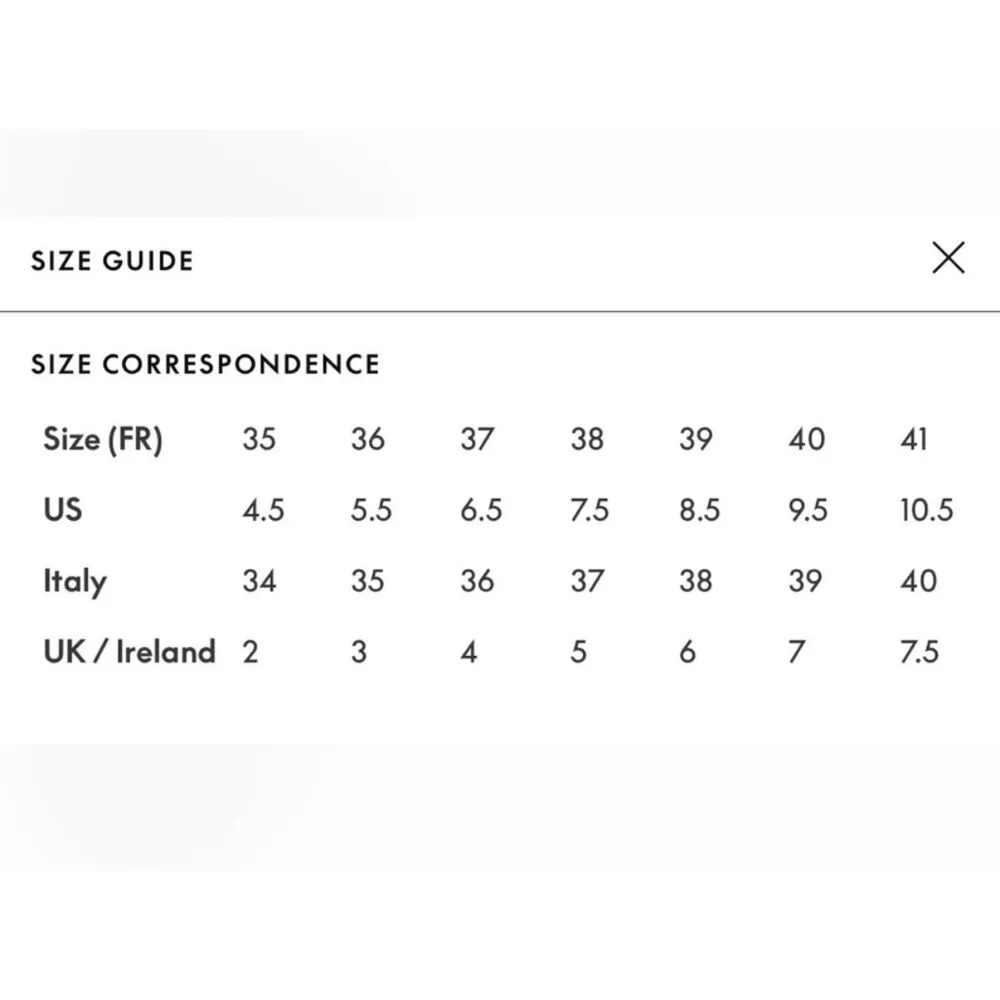This screenshot has height=1000, width=1000.
Task: Pick FR size 38 in first row
Action: tap(587, 439)
